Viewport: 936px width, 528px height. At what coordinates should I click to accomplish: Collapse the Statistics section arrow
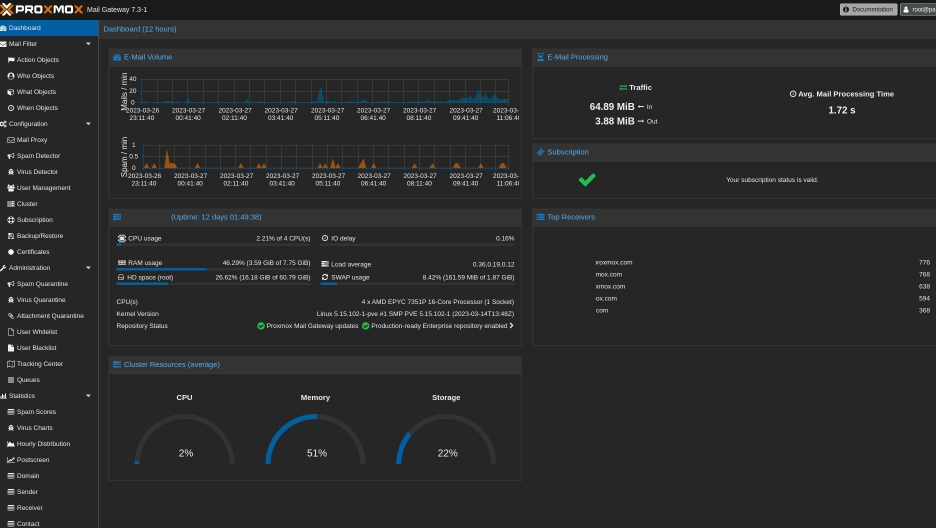coord(88,396)
